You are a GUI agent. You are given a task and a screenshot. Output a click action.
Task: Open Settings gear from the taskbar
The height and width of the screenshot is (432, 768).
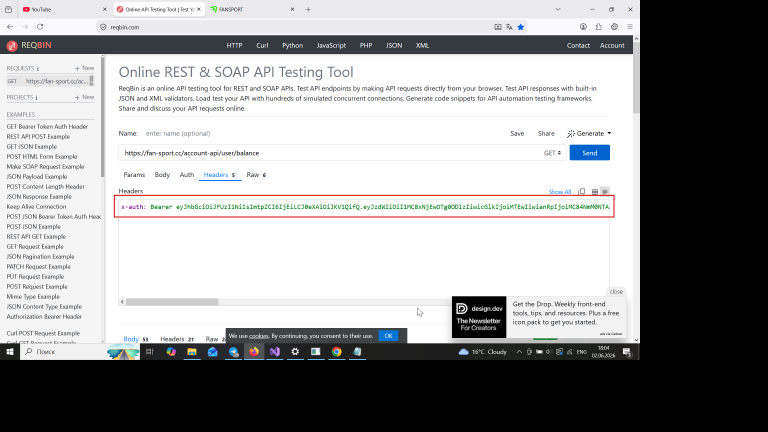[x=295, y=352]
